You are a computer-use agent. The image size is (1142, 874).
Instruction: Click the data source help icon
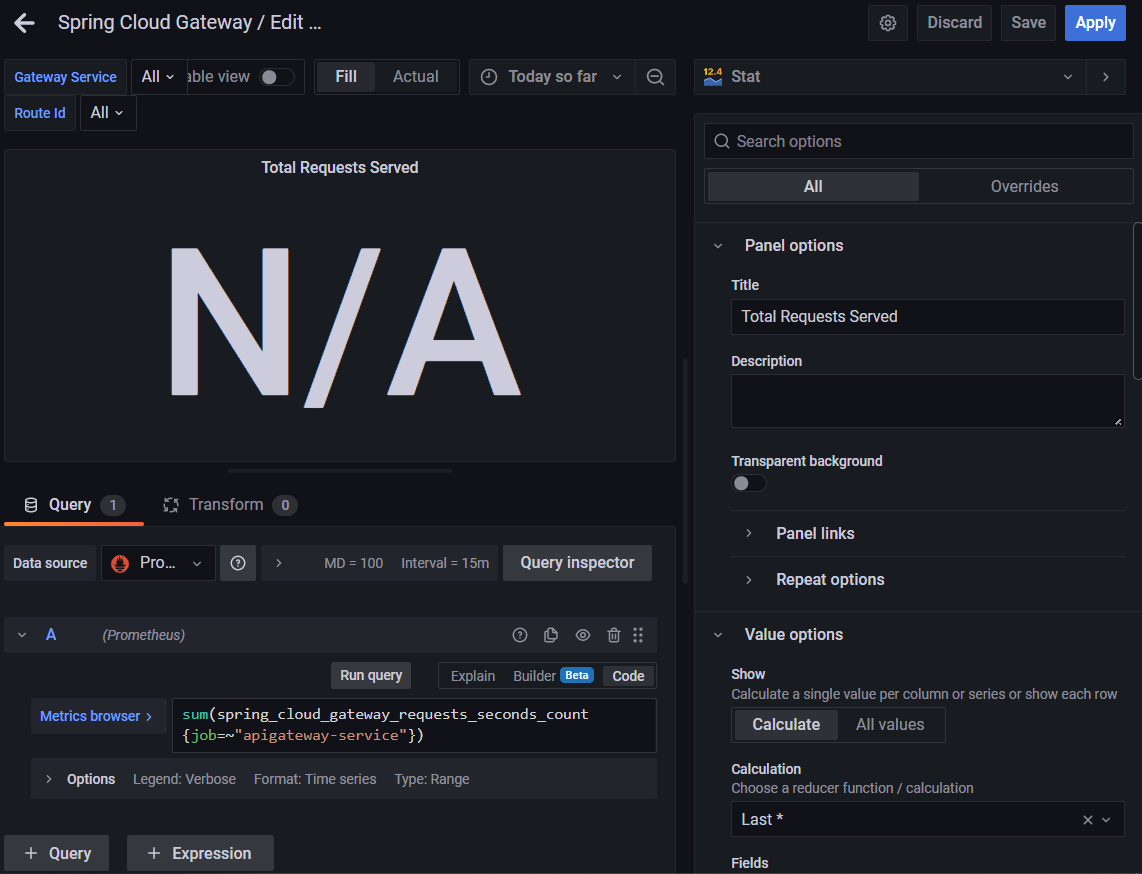point(238,563)
